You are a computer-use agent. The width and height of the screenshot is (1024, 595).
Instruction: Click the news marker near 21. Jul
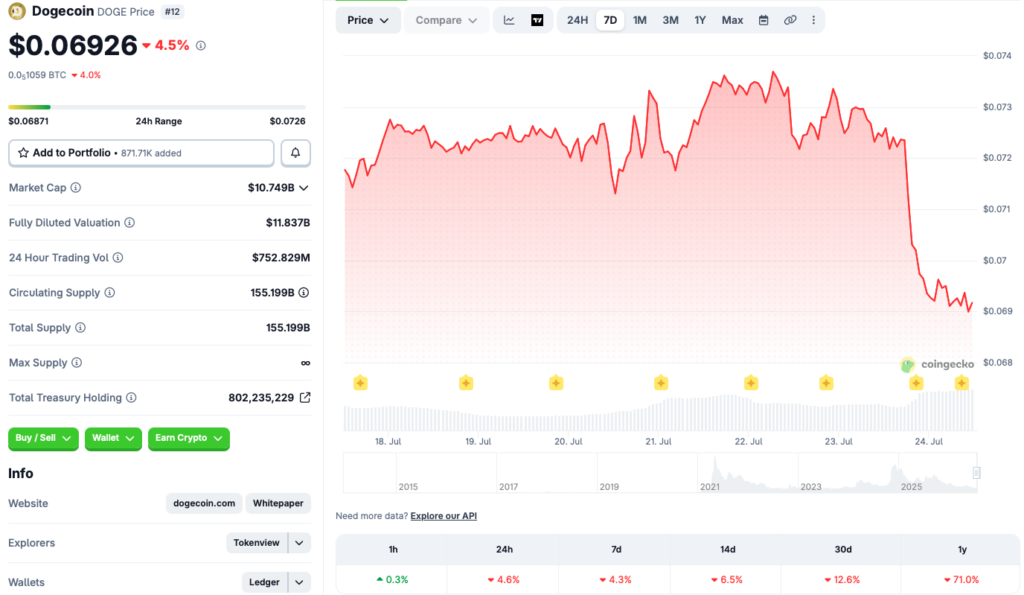(661, 383)
